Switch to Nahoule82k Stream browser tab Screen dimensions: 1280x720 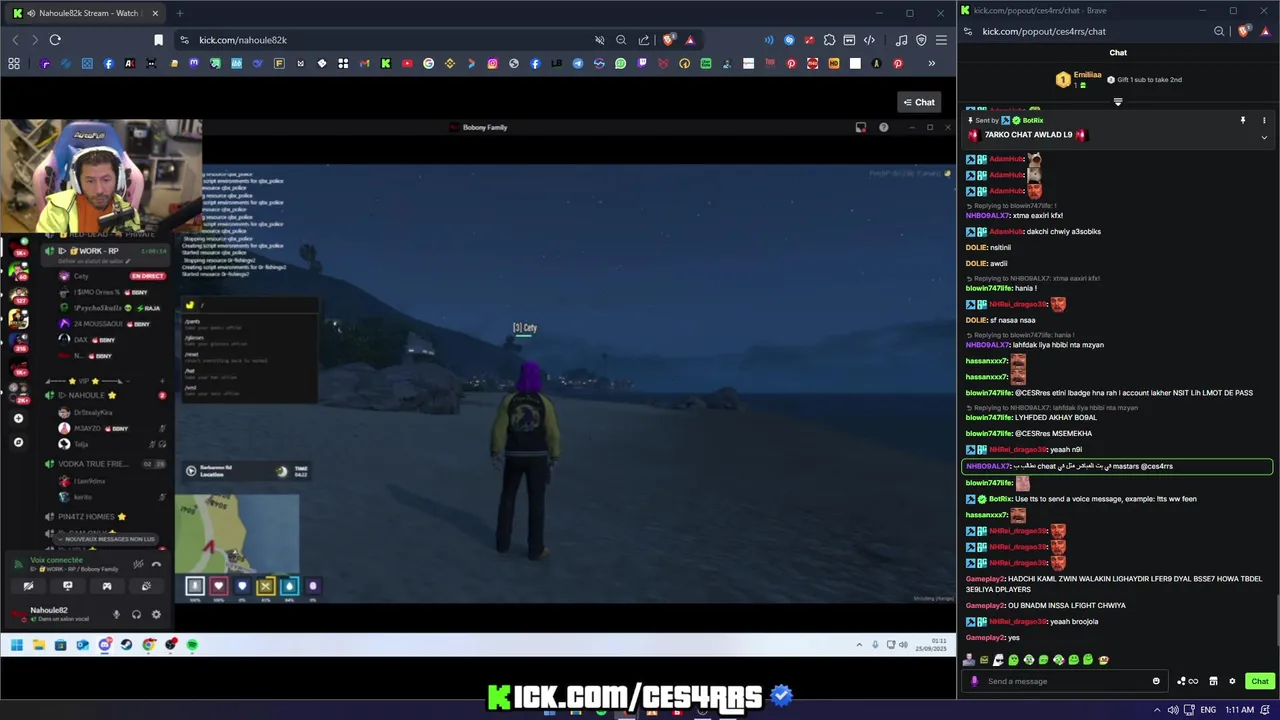coord(88,13)
